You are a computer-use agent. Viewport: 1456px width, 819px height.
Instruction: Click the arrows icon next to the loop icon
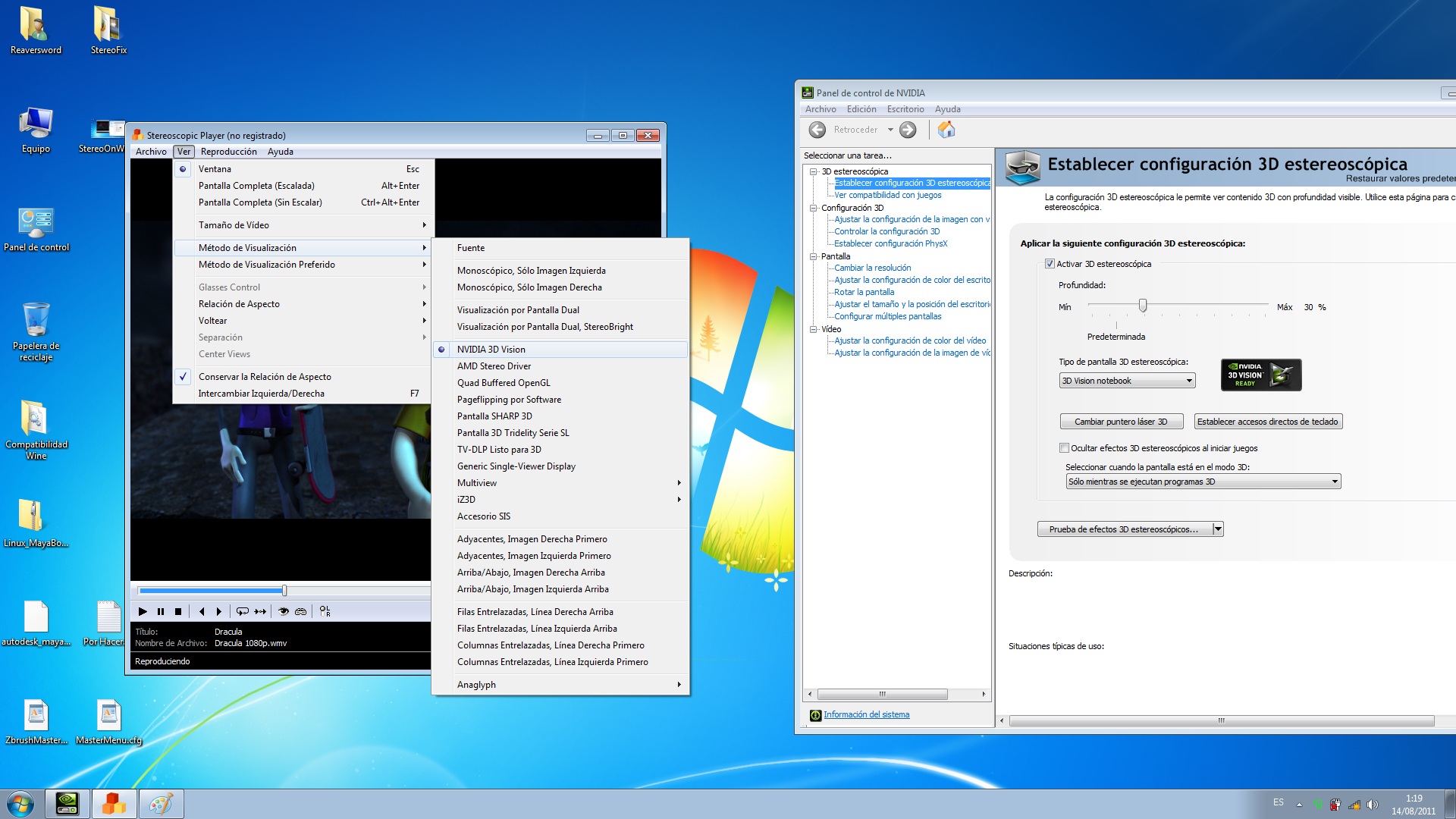[x=260, y=611]
